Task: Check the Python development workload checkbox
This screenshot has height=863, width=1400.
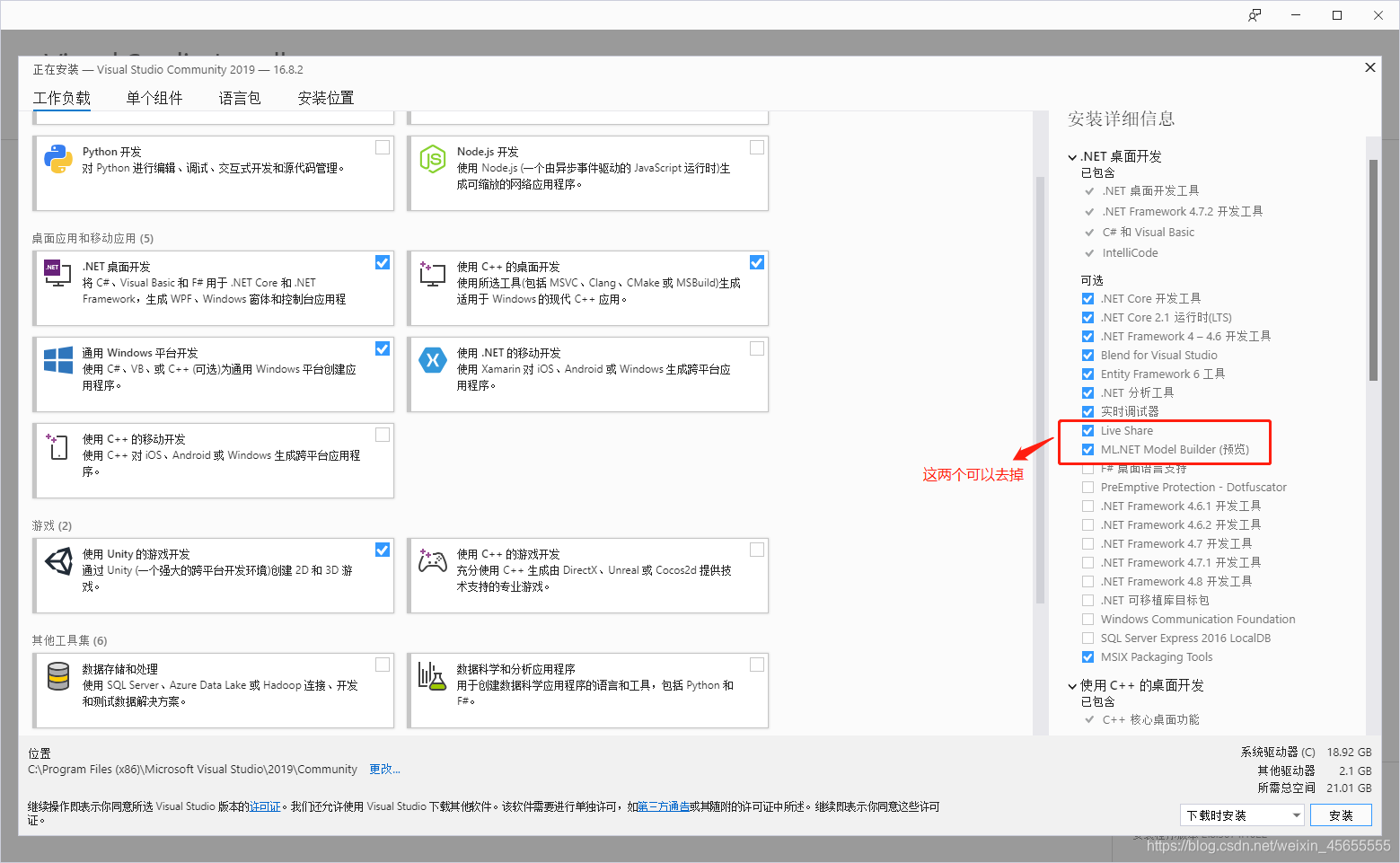Action: 383,147
